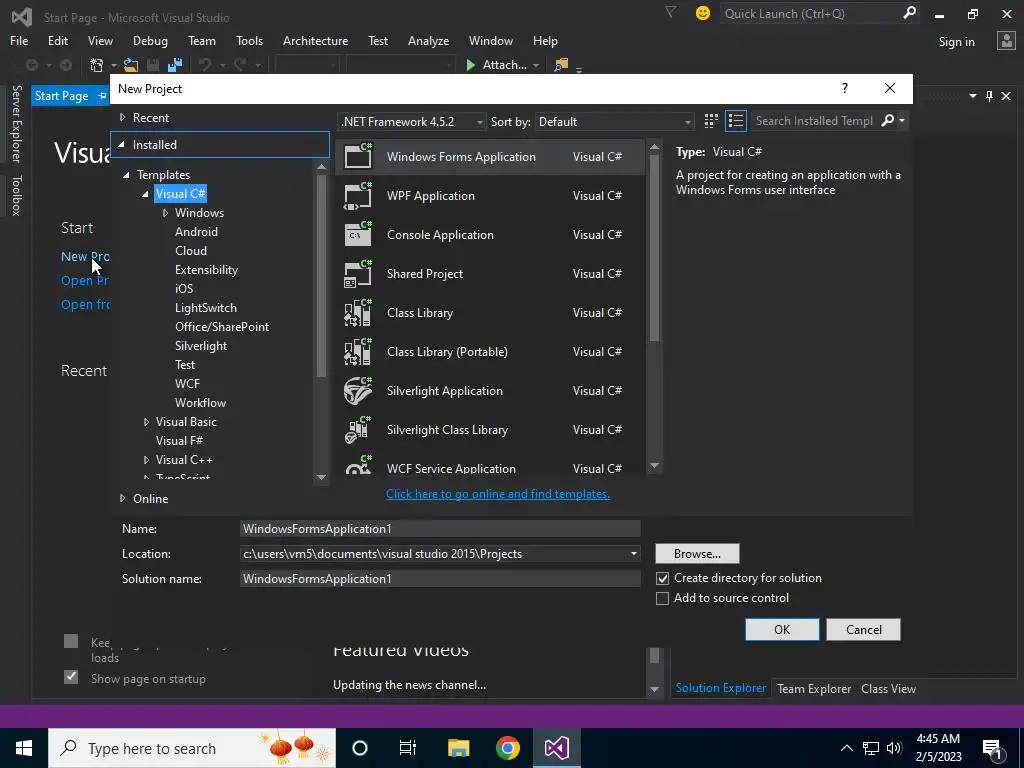Click the Save All toolbar icon
Screen dimensions: 1024x768
[174, 65]
